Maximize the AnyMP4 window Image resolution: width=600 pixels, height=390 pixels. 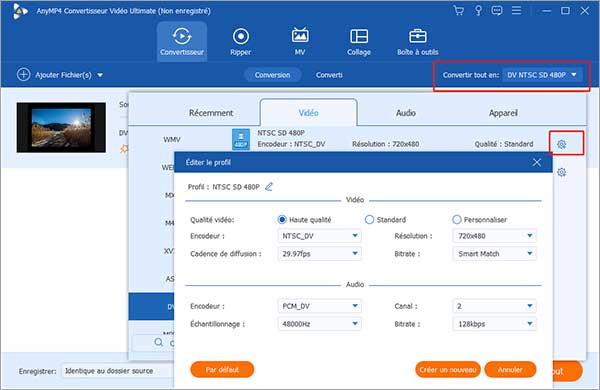pyautogui.click(x=565, y=11)
